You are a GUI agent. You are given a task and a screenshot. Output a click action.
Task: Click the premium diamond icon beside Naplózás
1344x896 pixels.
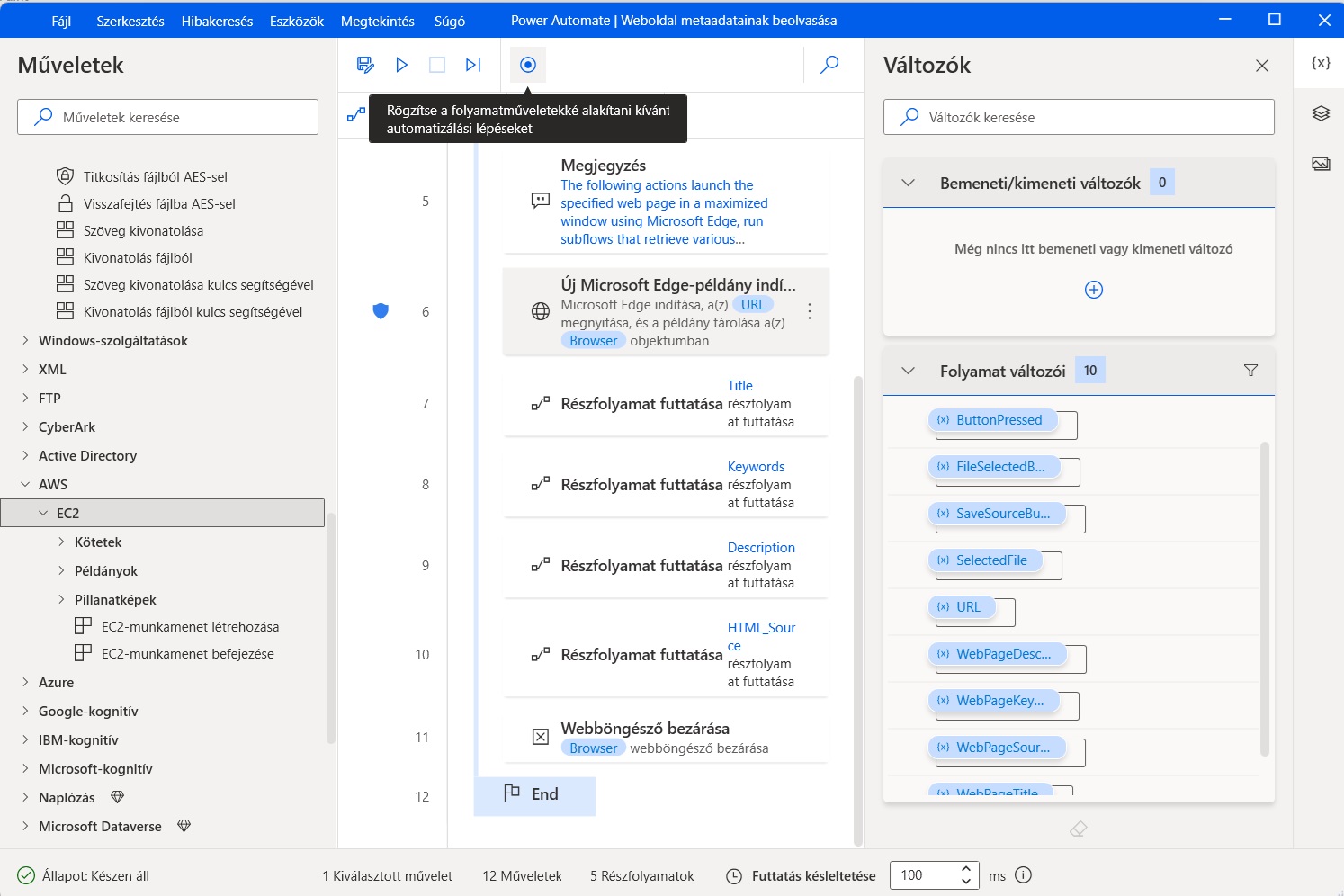pos(117,797)
